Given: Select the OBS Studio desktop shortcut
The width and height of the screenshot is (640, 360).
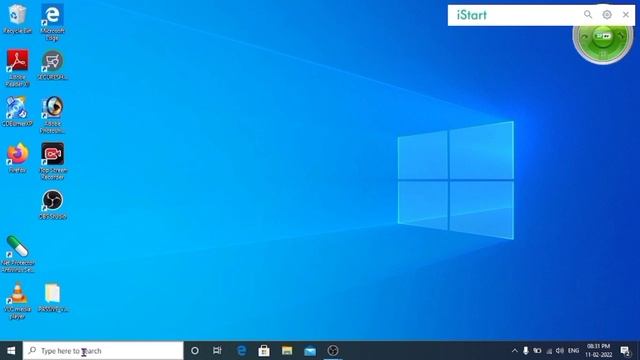Looking at the screenshot, I should pyautogui.click(x=52, y=205).
